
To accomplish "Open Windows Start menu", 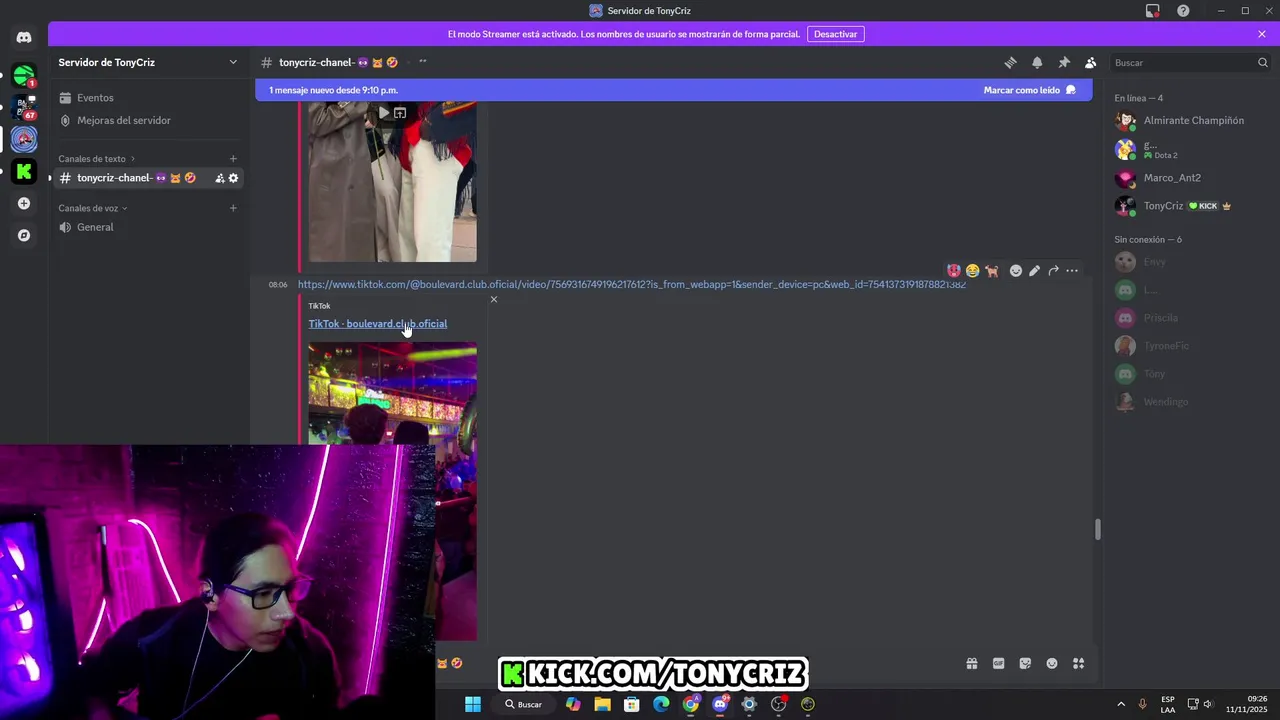I will click(473, 704).
